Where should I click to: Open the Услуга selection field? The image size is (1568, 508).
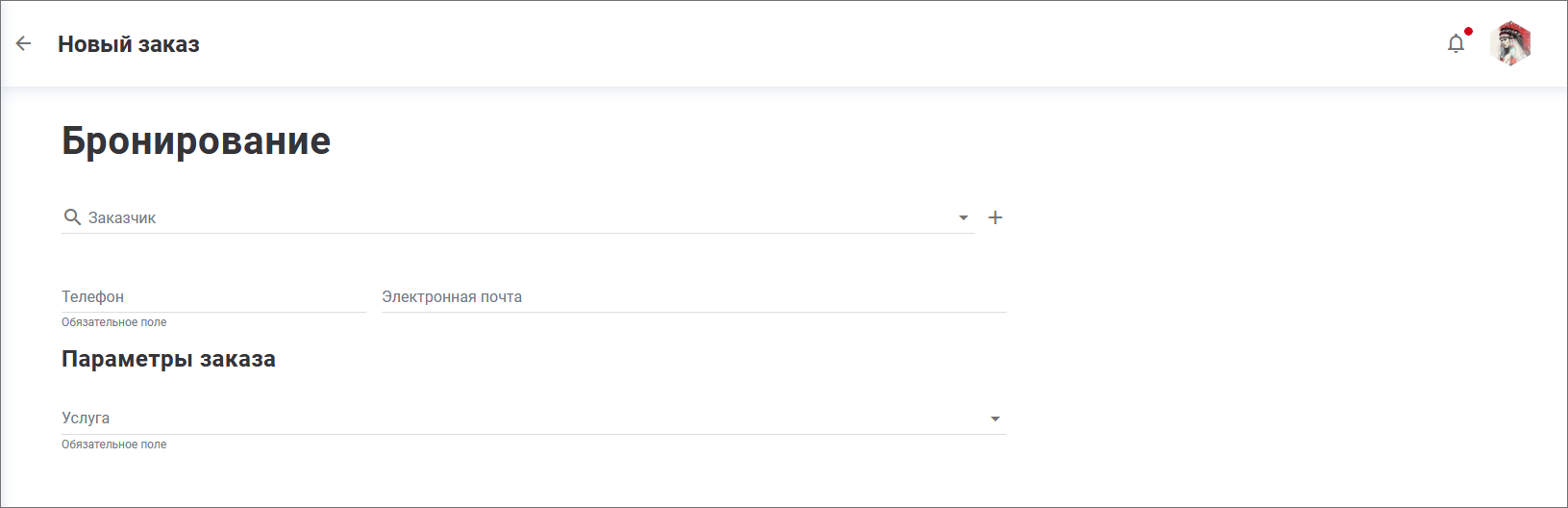519,419
